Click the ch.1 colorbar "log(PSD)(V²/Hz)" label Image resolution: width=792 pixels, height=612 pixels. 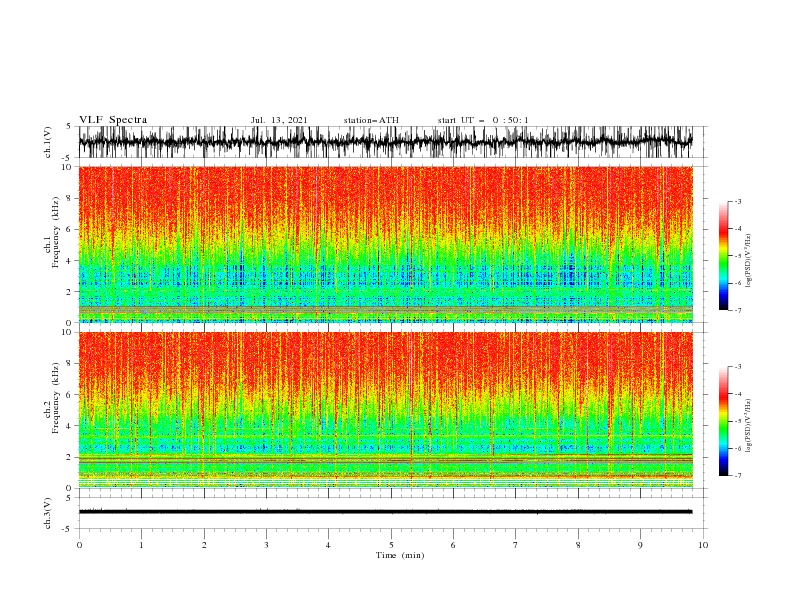(749, 261)
